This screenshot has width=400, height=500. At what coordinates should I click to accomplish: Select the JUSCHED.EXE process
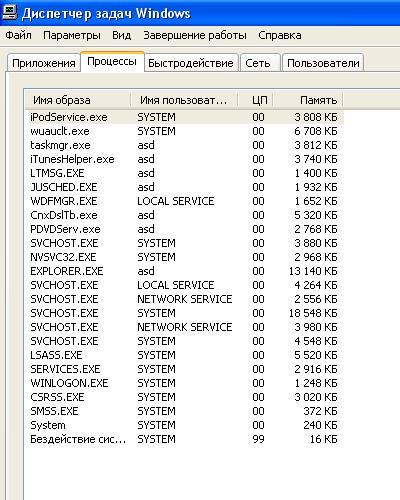coord(184,187)
